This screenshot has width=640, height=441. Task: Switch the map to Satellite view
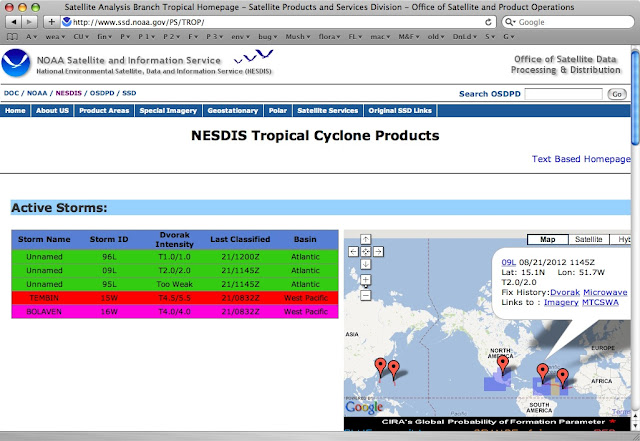click(589, 240)
